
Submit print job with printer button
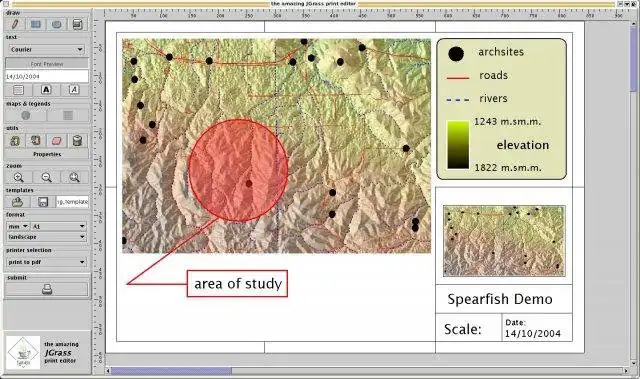click(47, 289)
